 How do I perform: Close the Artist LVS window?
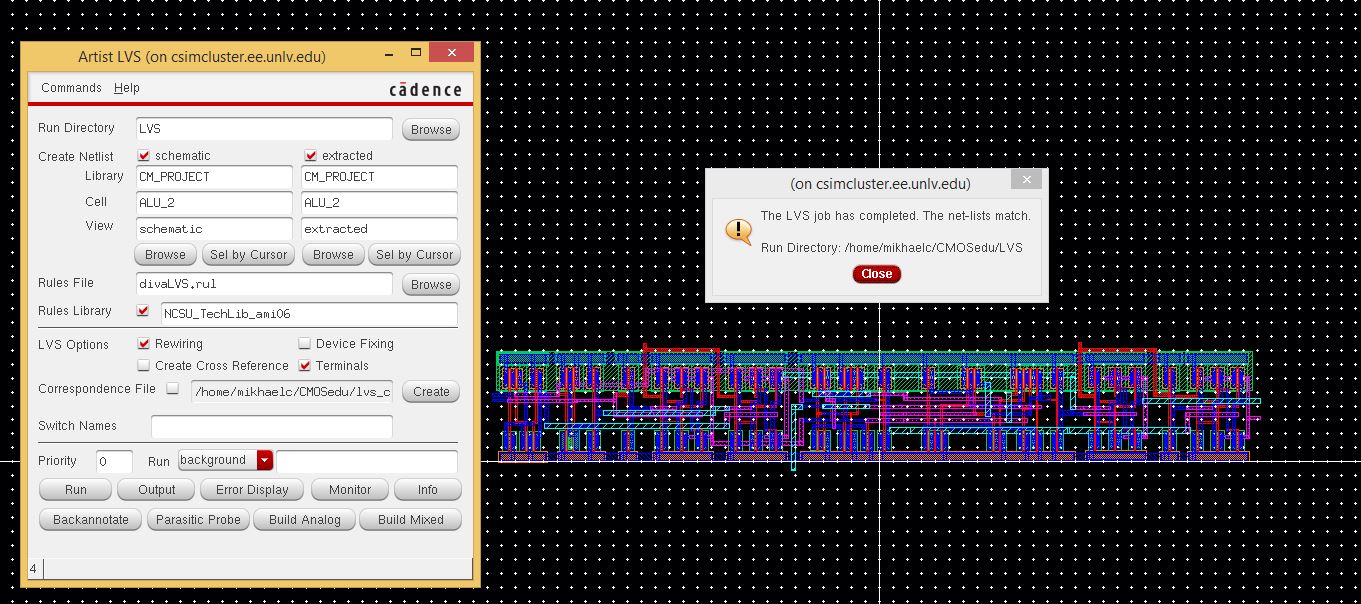pyautogui.click(x=453, y=53)
